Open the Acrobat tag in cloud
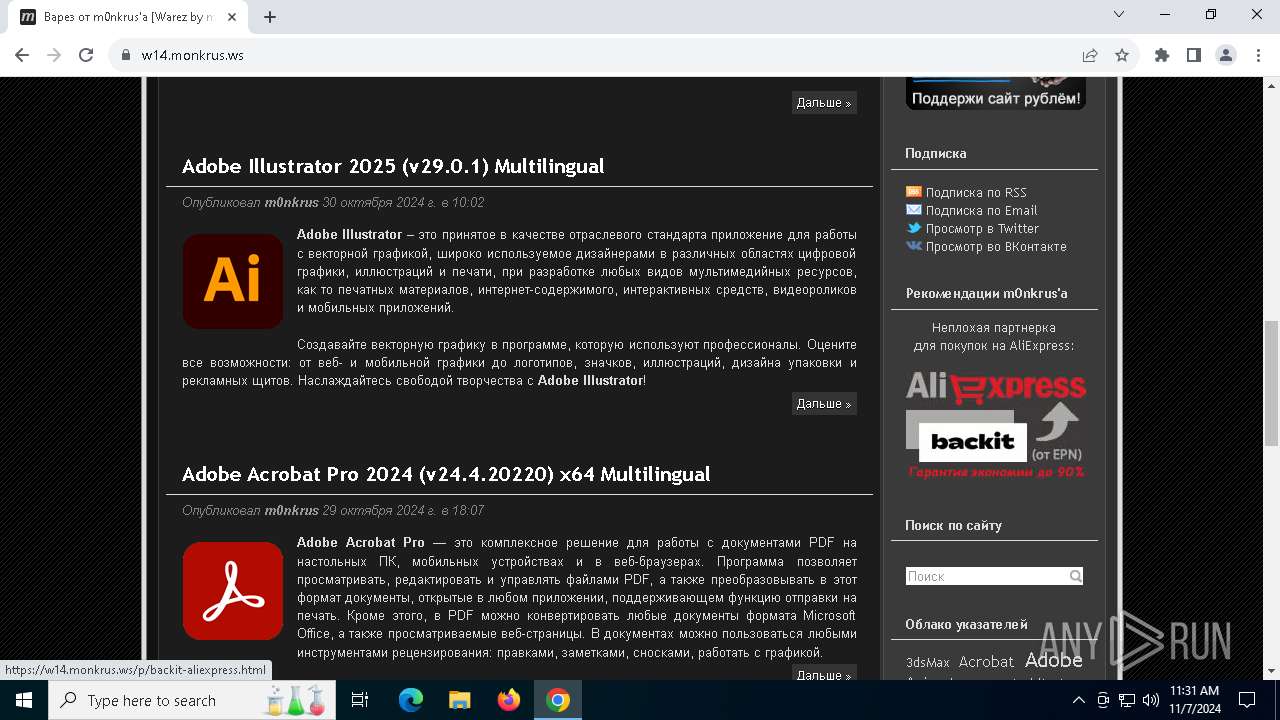 986,661
